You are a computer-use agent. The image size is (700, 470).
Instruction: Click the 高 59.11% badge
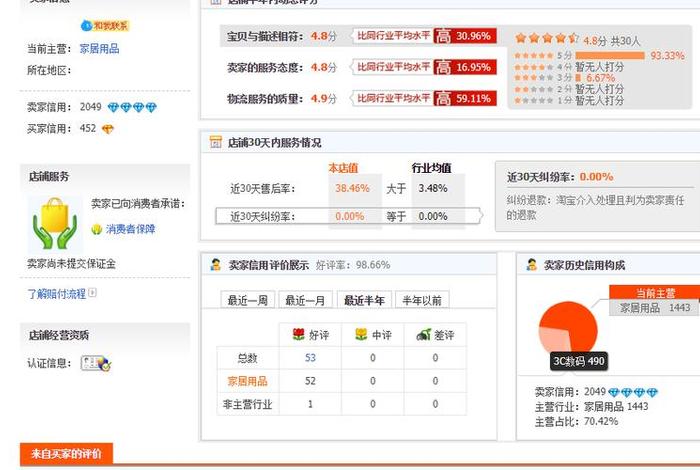(x=465, y=98)
